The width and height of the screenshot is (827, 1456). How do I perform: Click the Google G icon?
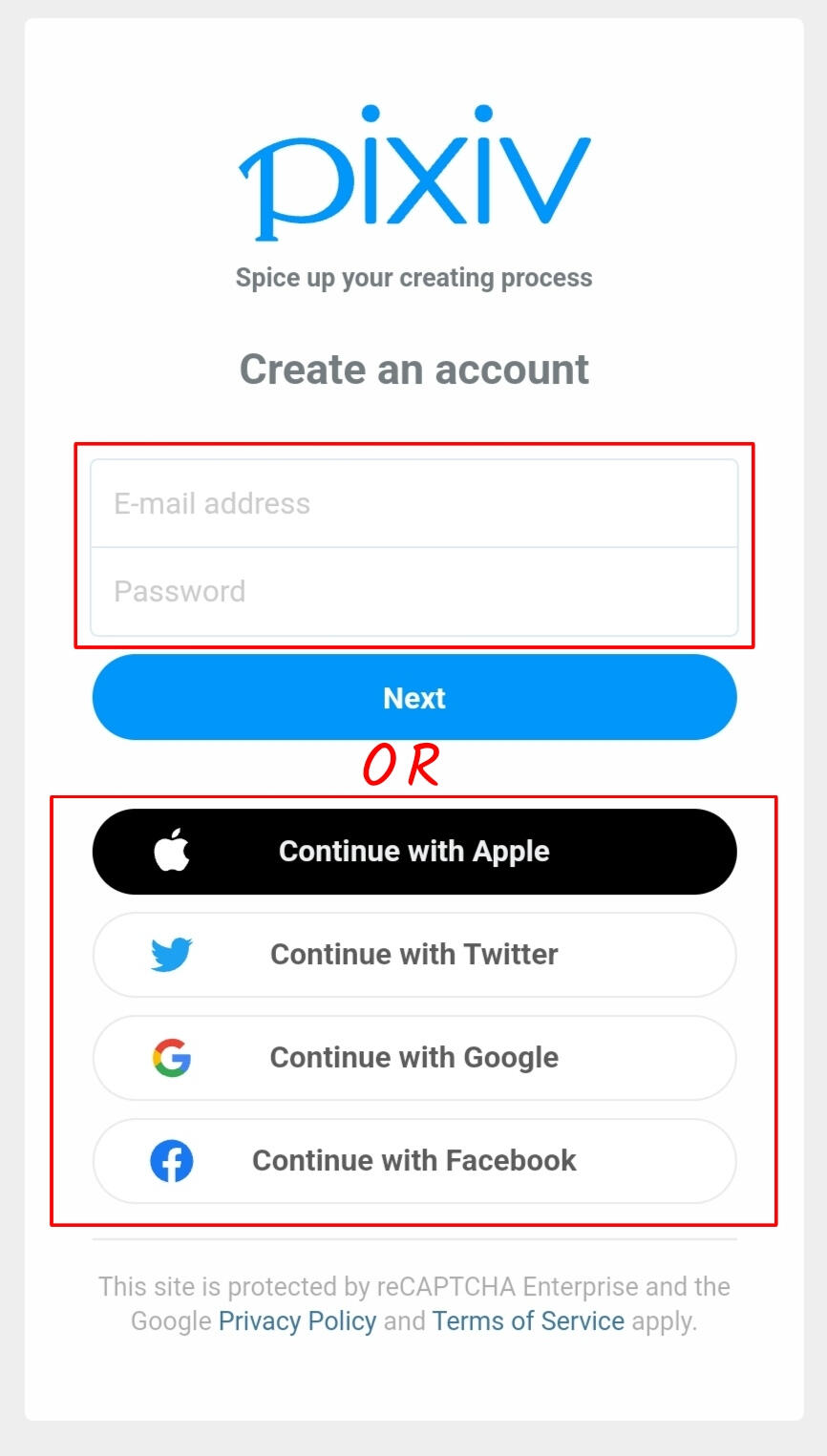(172, 1057)
